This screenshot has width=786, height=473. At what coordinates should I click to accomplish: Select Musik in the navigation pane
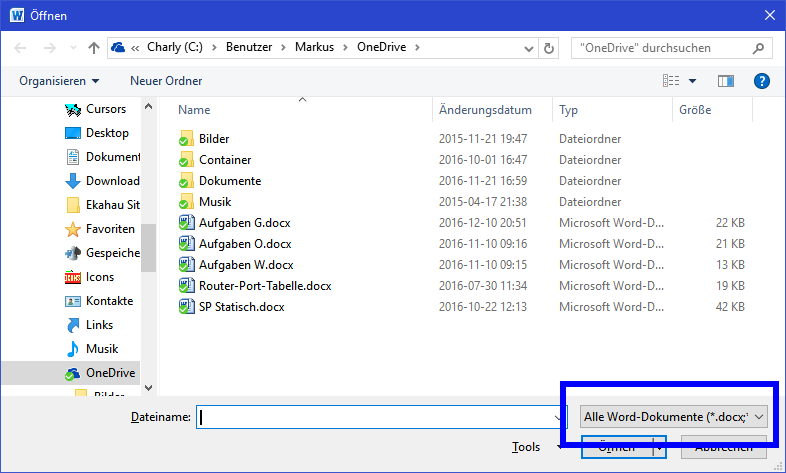pyautogui.click(x=92, y=349)
